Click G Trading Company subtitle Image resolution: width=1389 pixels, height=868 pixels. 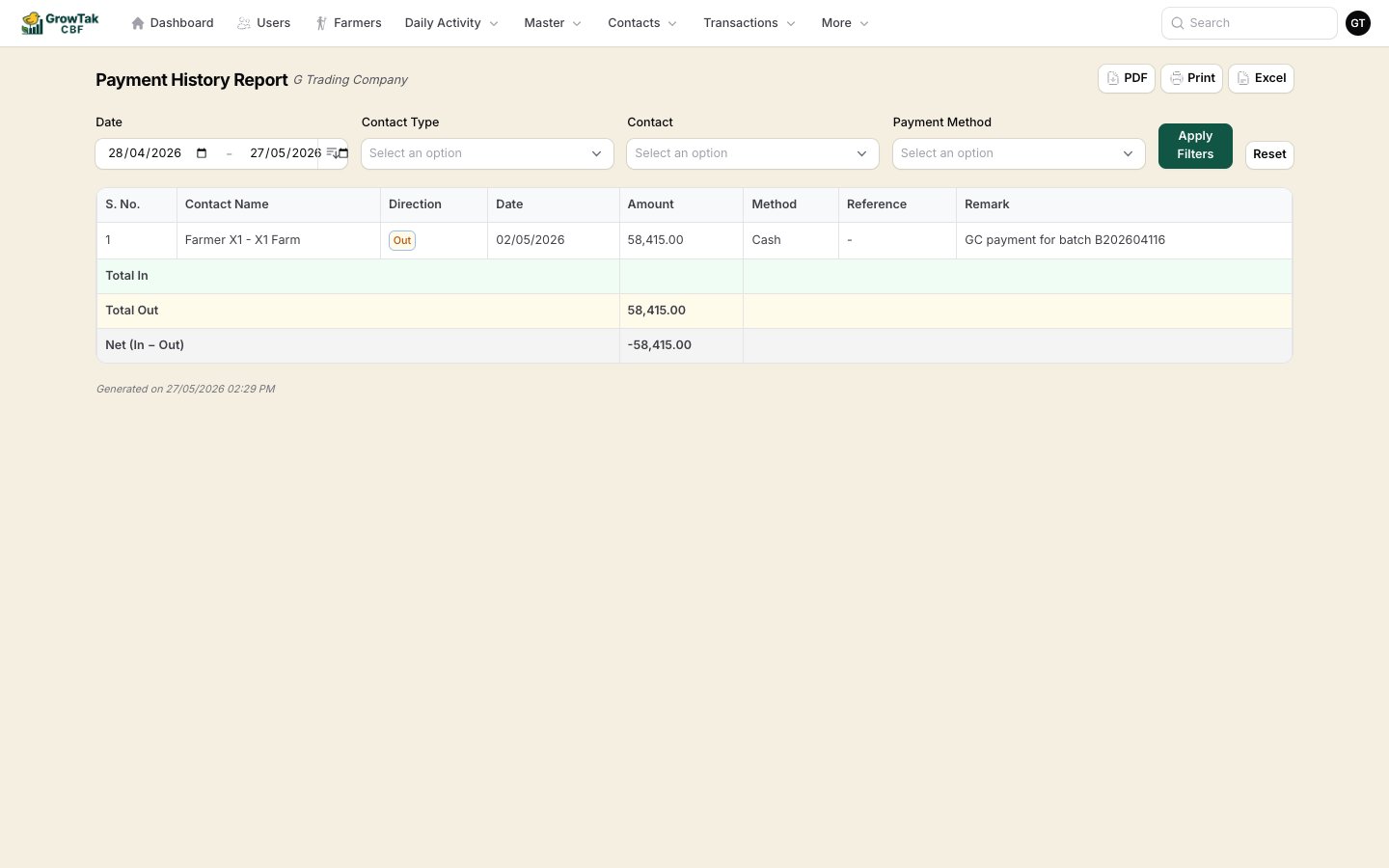[350, 80]
